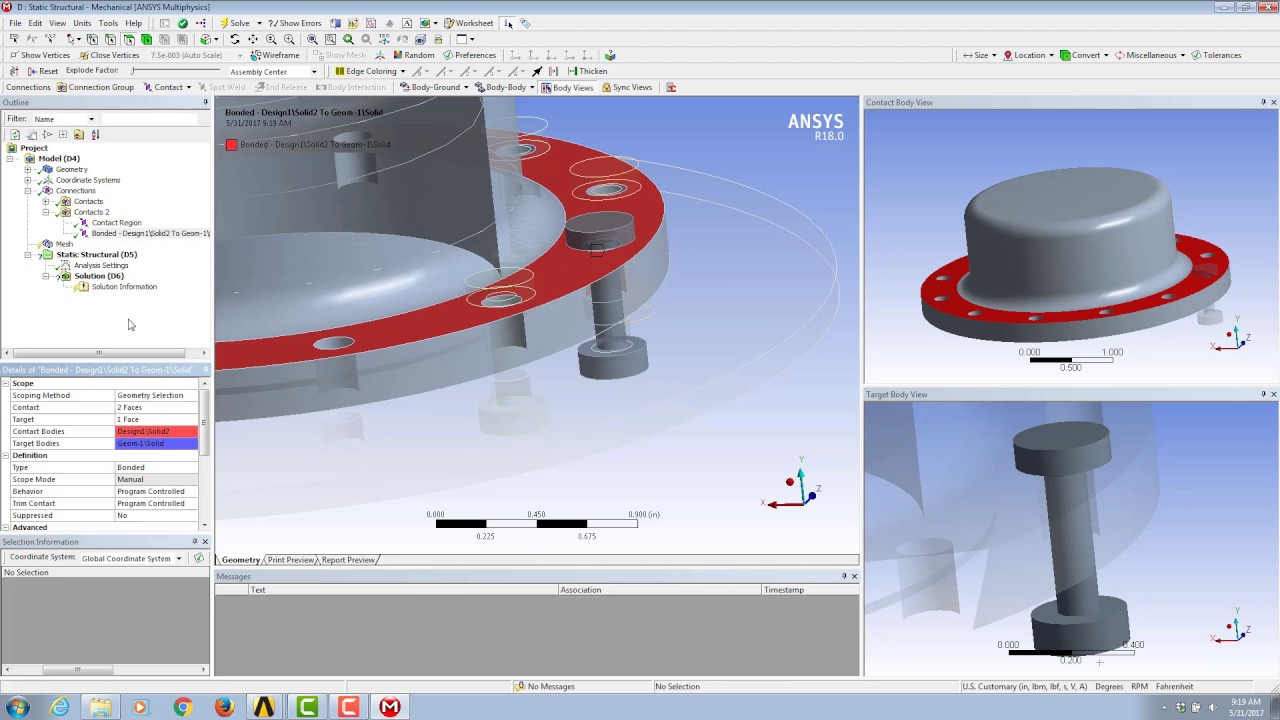
Task: Click the Windows Start button
Action: click(x=18, y=707)
